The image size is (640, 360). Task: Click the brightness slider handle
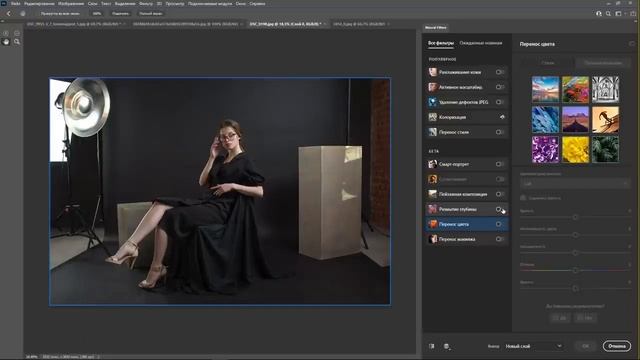tap(575, 289)
